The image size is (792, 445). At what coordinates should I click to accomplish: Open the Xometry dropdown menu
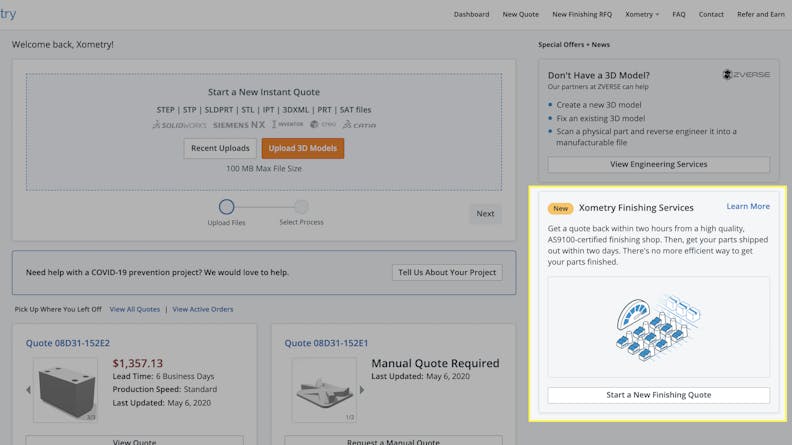click(642, 14)
